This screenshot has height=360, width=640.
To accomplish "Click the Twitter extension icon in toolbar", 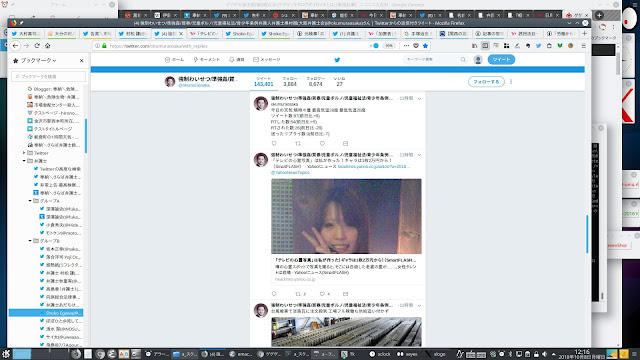I will pos(538,46).
